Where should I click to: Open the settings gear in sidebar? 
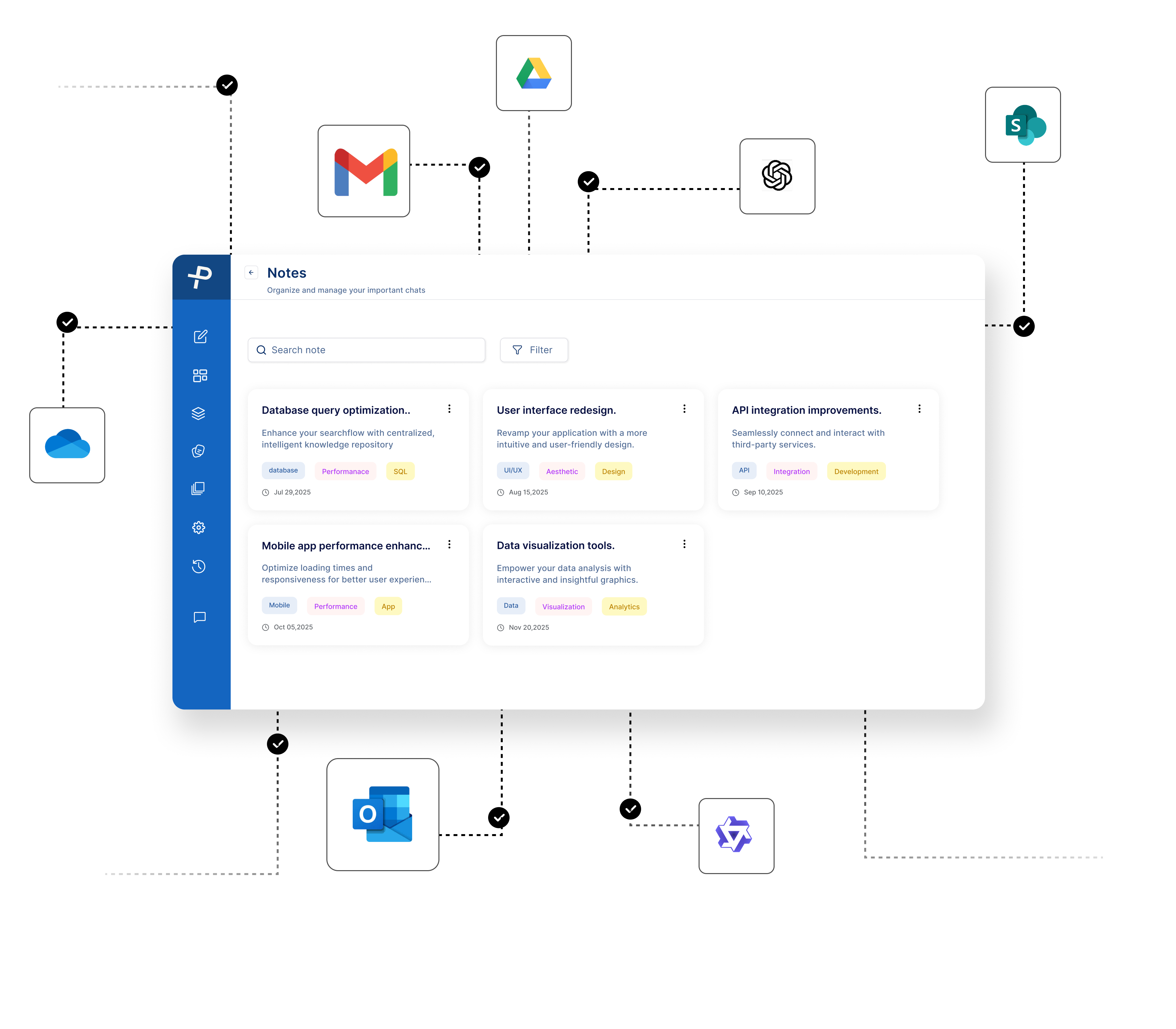(x=199, y=527)
